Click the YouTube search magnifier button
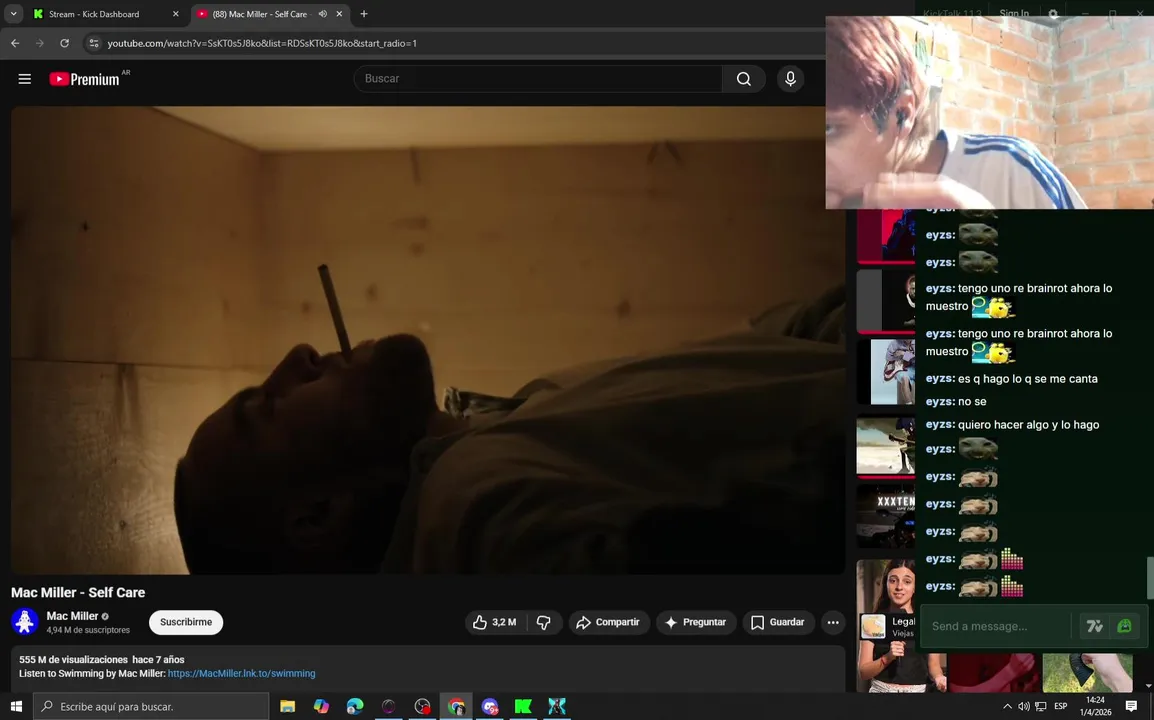This screenshot has height=720, width=1154. (744, 79)
